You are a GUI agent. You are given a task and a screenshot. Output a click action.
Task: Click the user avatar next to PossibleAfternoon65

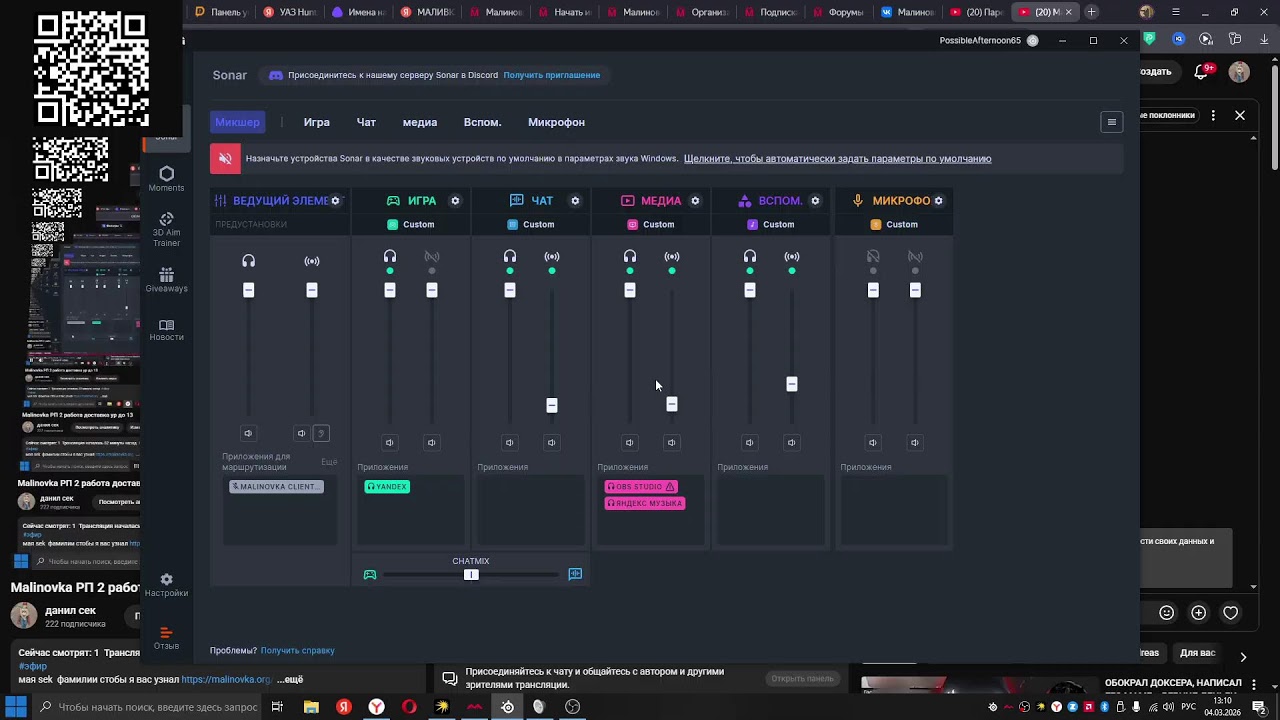(x=1033, y=41)
